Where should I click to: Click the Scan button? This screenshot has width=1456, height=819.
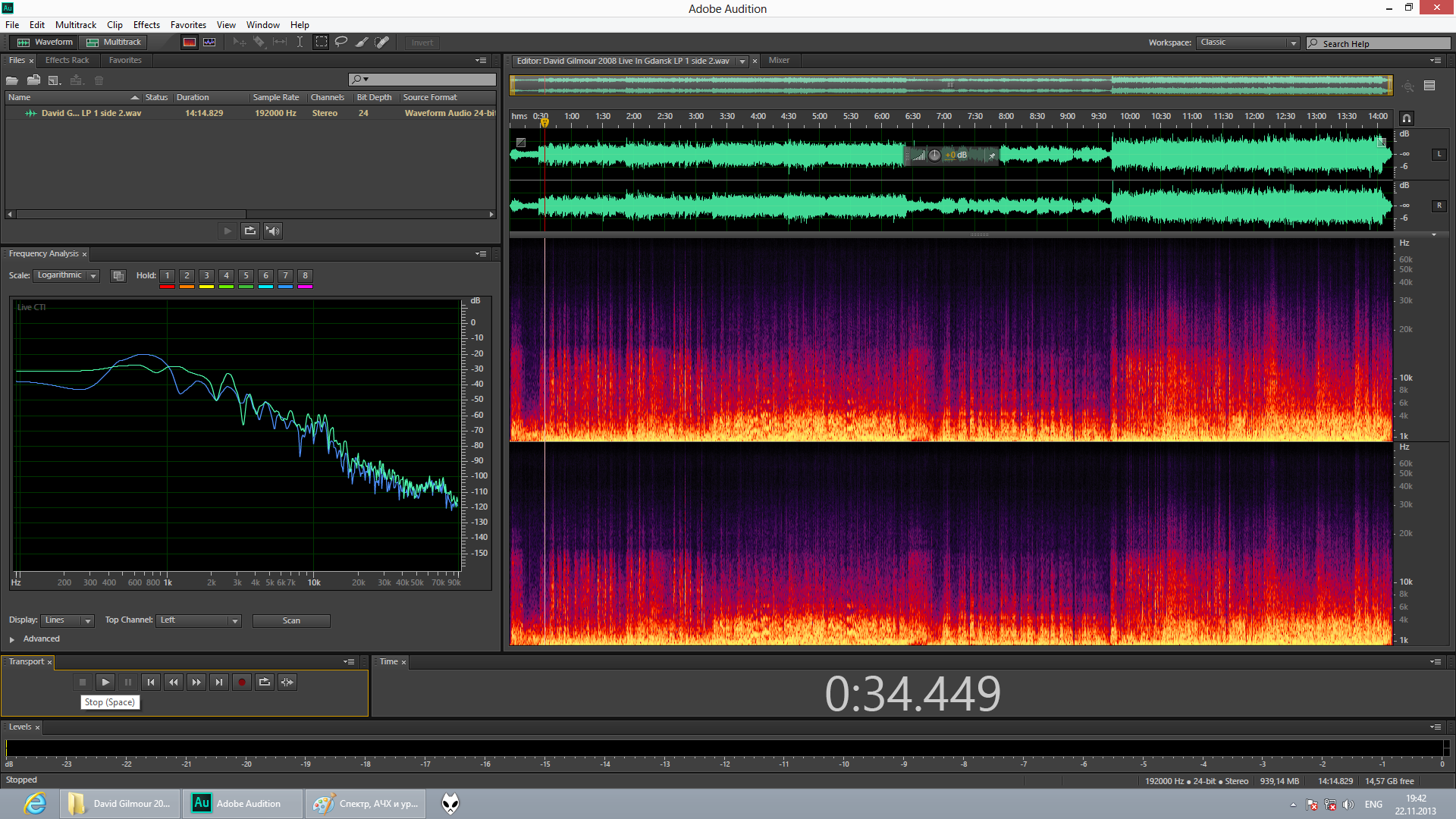coord(291,621)
